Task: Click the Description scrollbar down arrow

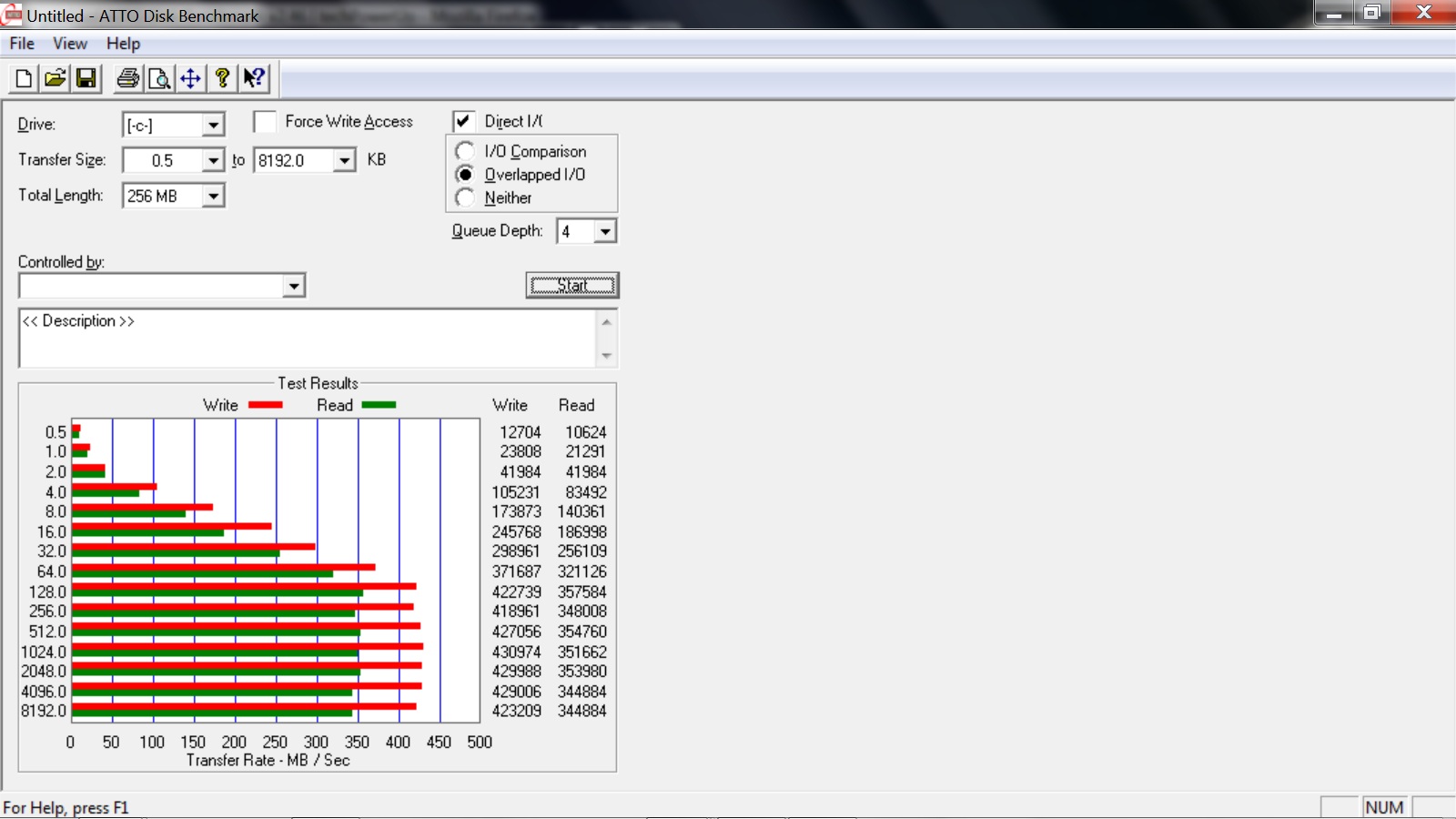Action: coord(607,356)
